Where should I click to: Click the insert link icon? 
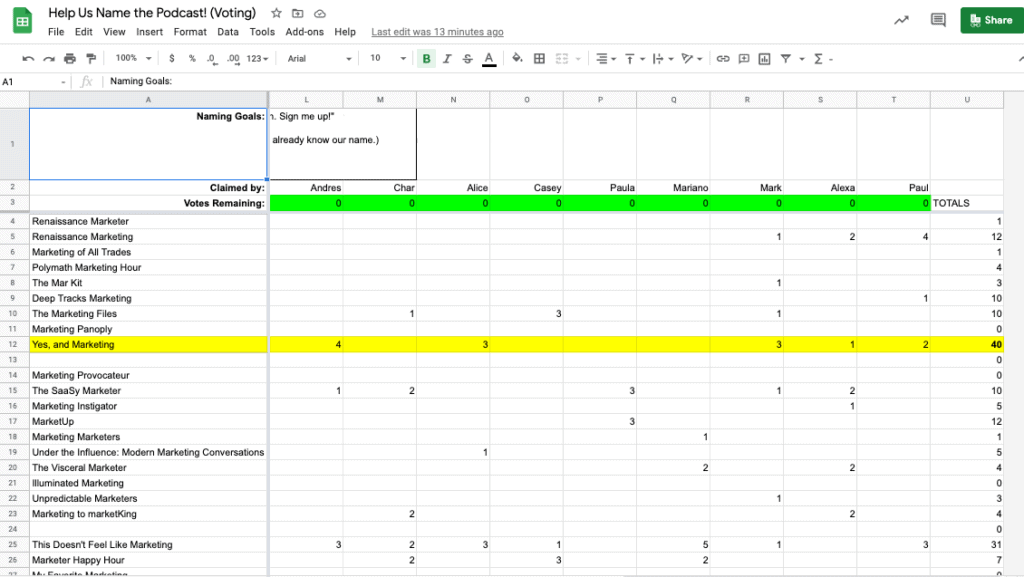coord(722,59)
